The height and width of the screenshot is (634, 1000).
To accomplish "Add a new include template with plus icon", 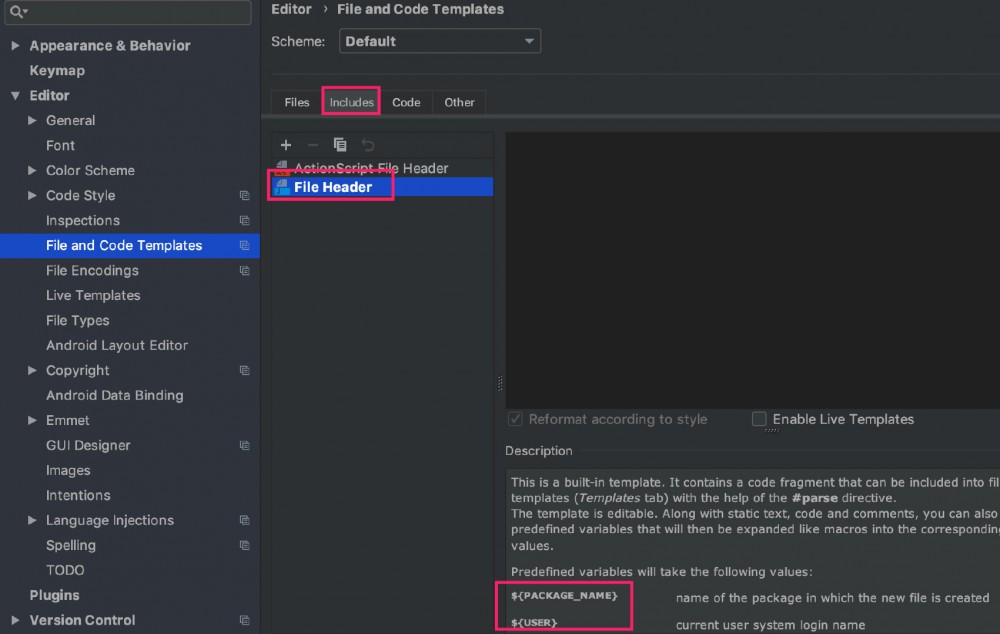I will 286,145.
